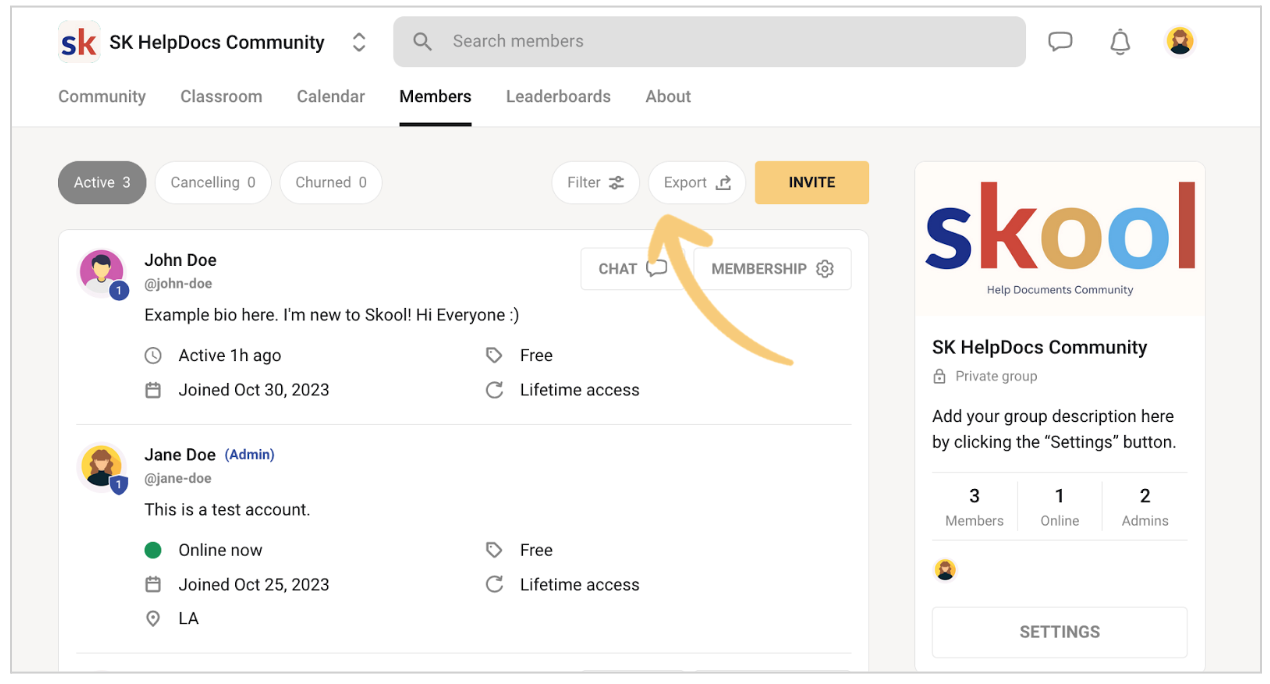This screenshot has height=684, width=1270.
Task: Show Churned 0 members filter
Action: pyautogui.click(x=331, y=182)
